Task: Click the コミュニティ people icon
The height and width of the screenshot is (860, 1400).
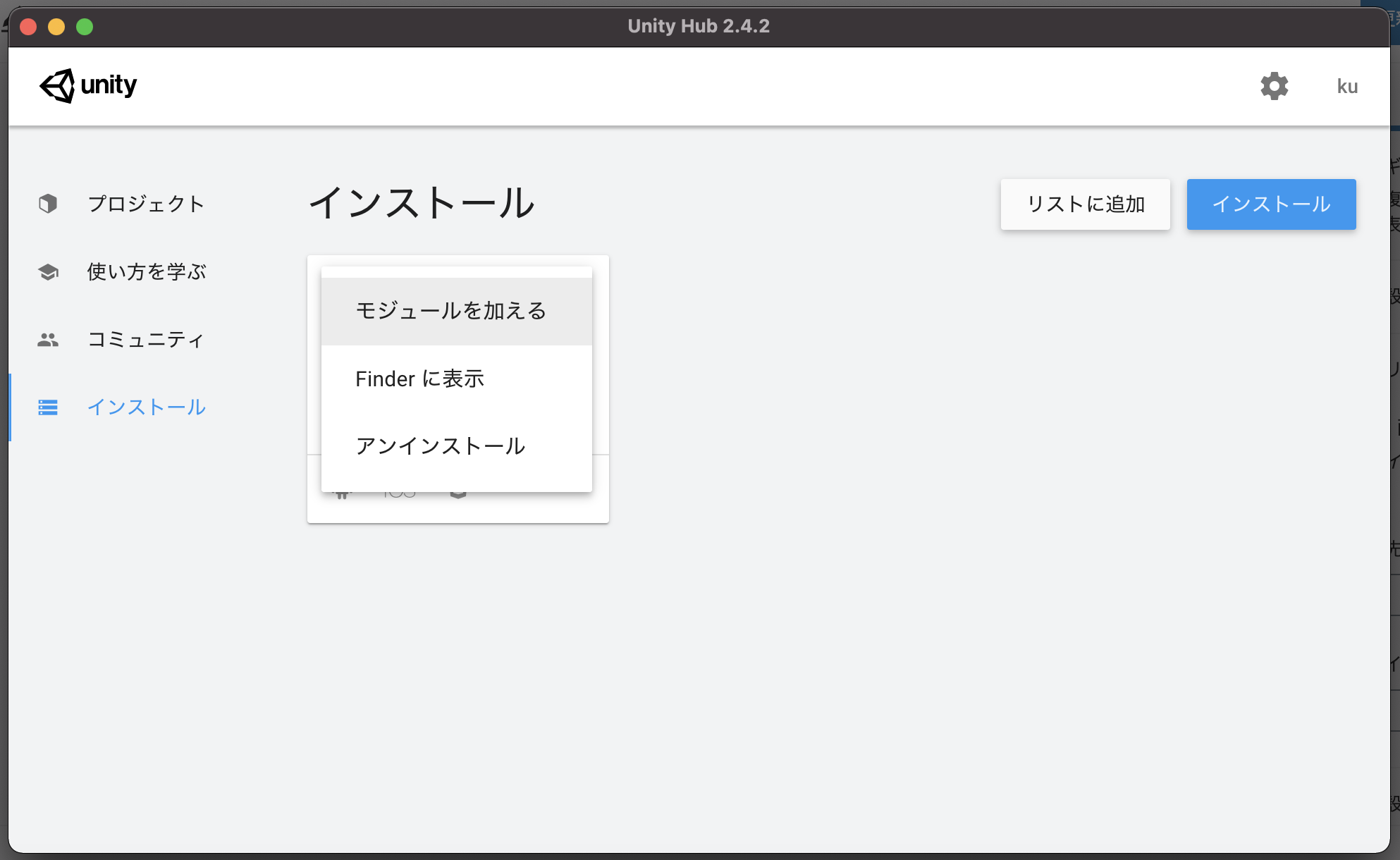Action: tap(48, 340)
